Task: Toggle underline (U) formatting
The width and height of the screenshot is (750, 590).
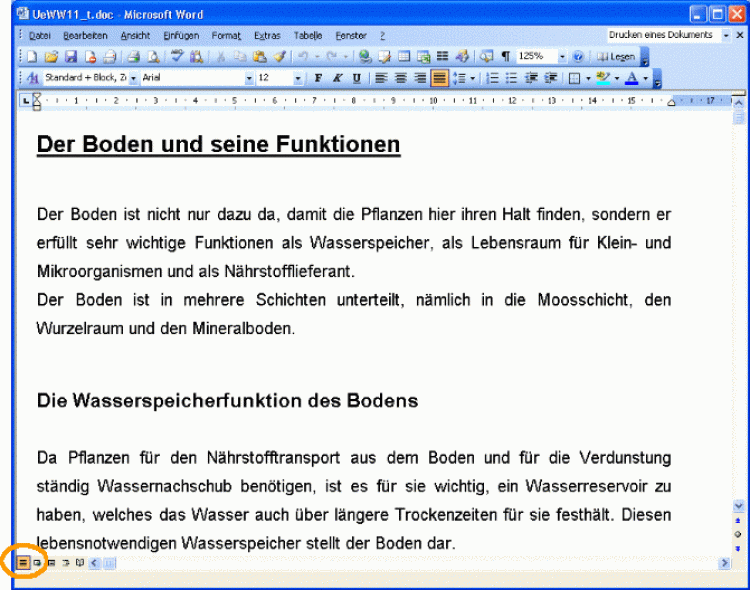Action: [x=356, y=78]
